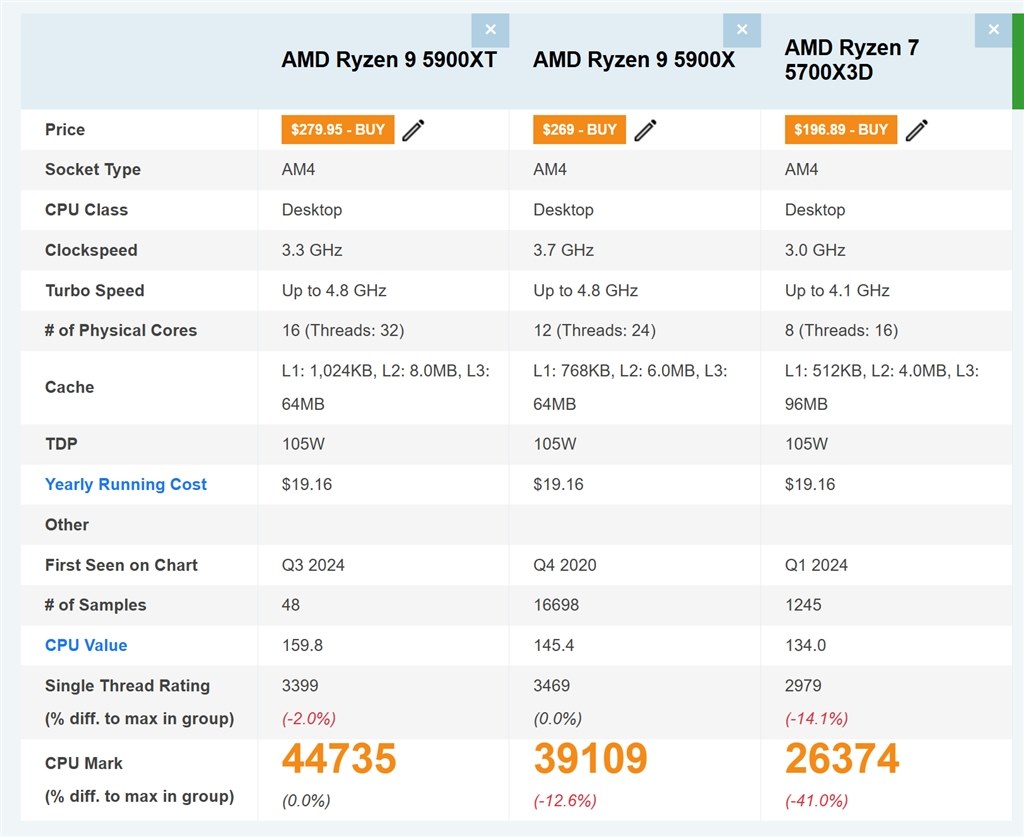Click CPU Value 134.0
The width and height of the screenshot is (1024, 837).
805,645
